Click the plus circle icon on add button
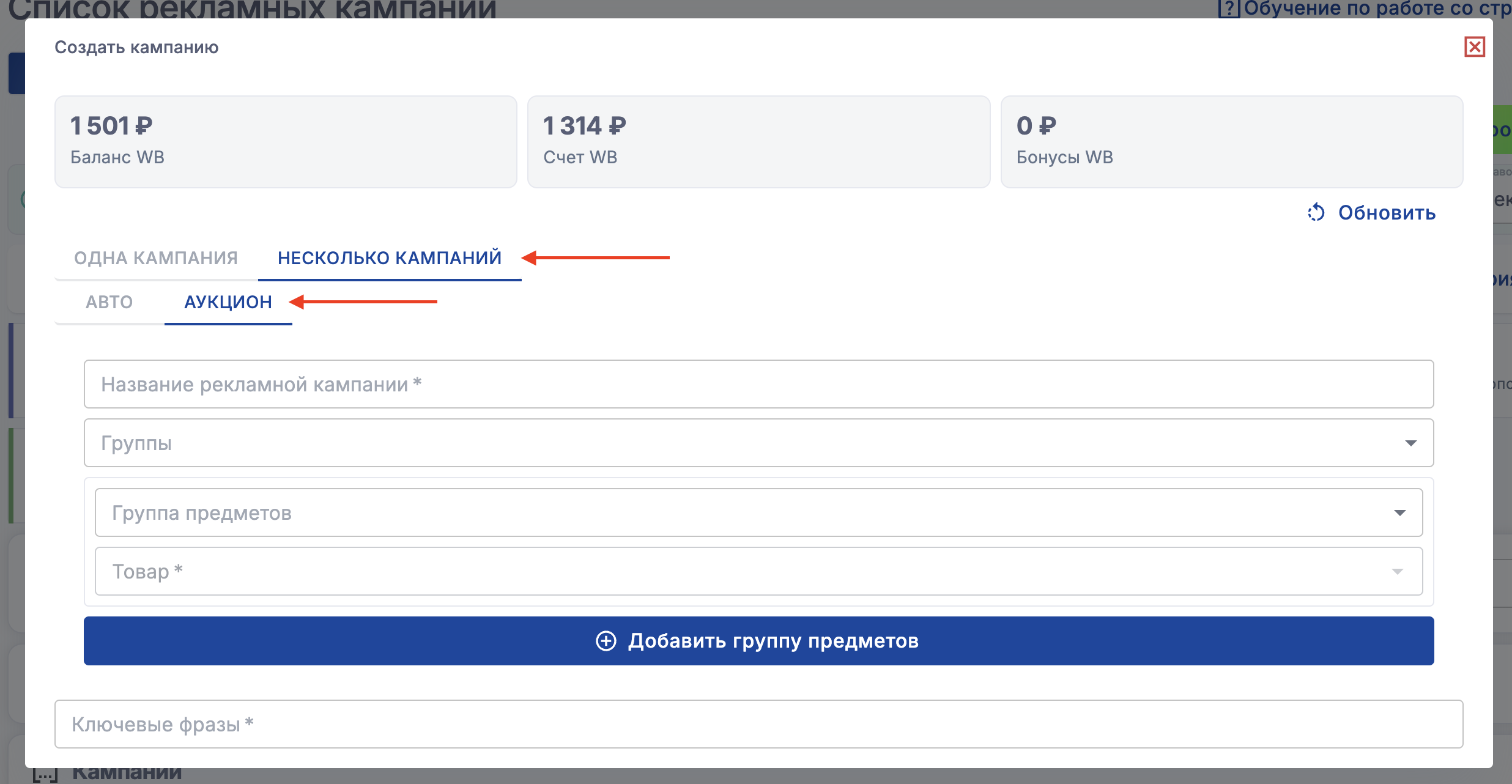The image size is (1512, 784). coord(606,641)
